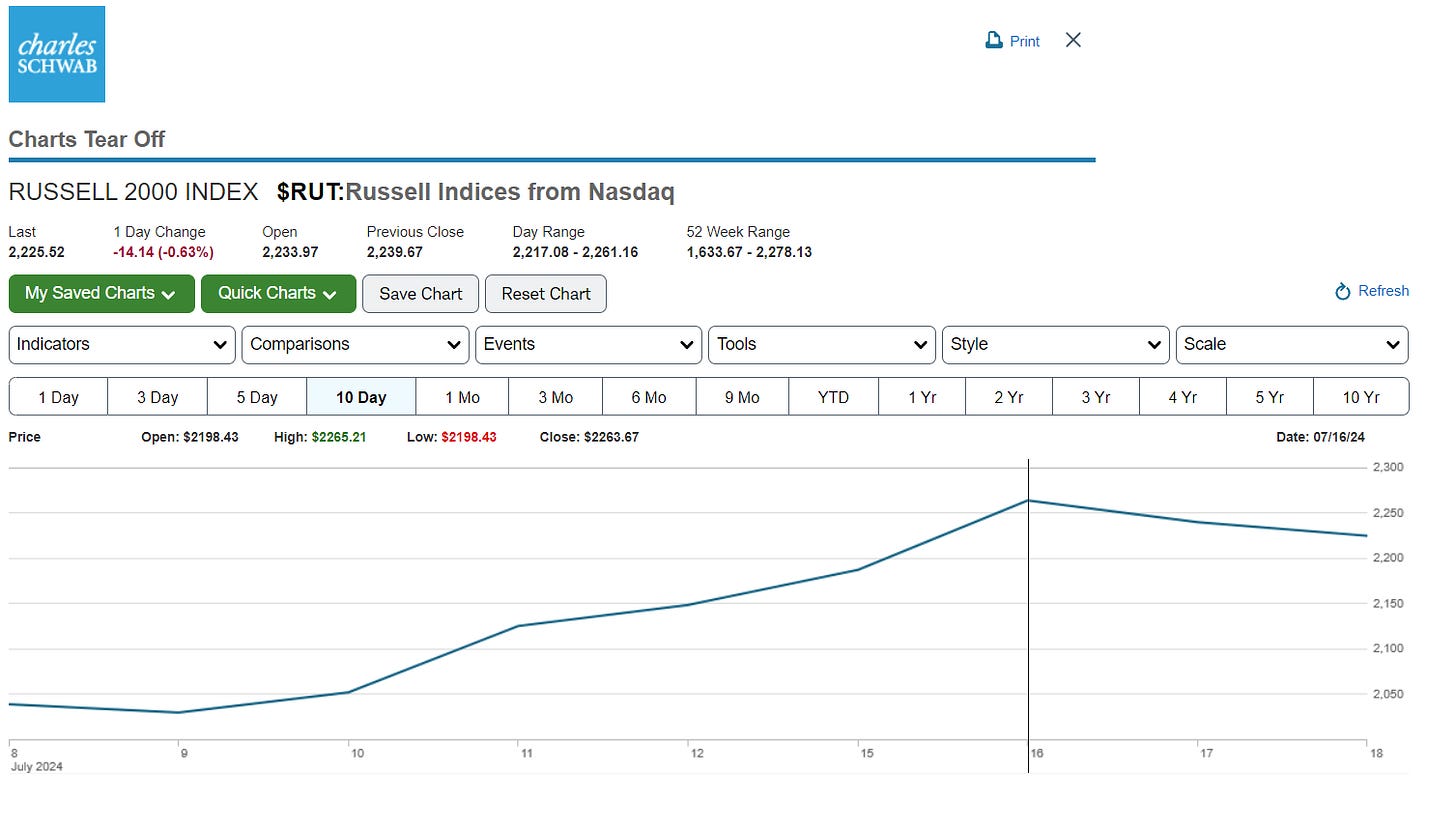Select the 6 Mo timeframe tab
The width and height of the screenshot is (1456, 833).
649,397
